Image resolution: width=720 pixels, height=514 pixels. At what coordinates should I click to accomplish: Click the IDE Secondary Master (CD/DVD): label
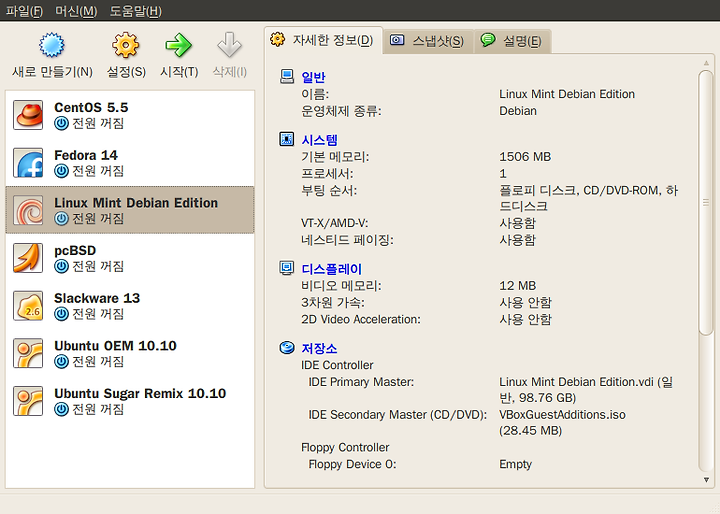pos(397,415)
